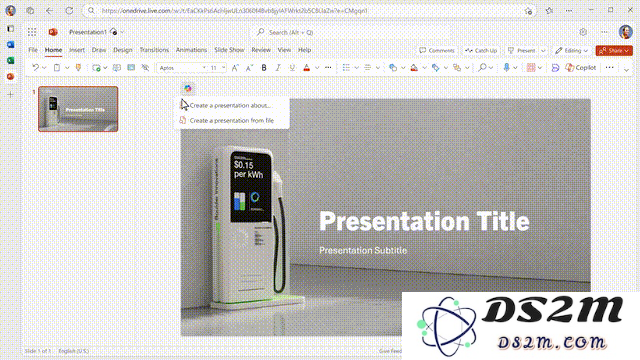Toggle Italic formatting
The height and width of the screenshot is (360, 640).
tap(278, 68)
